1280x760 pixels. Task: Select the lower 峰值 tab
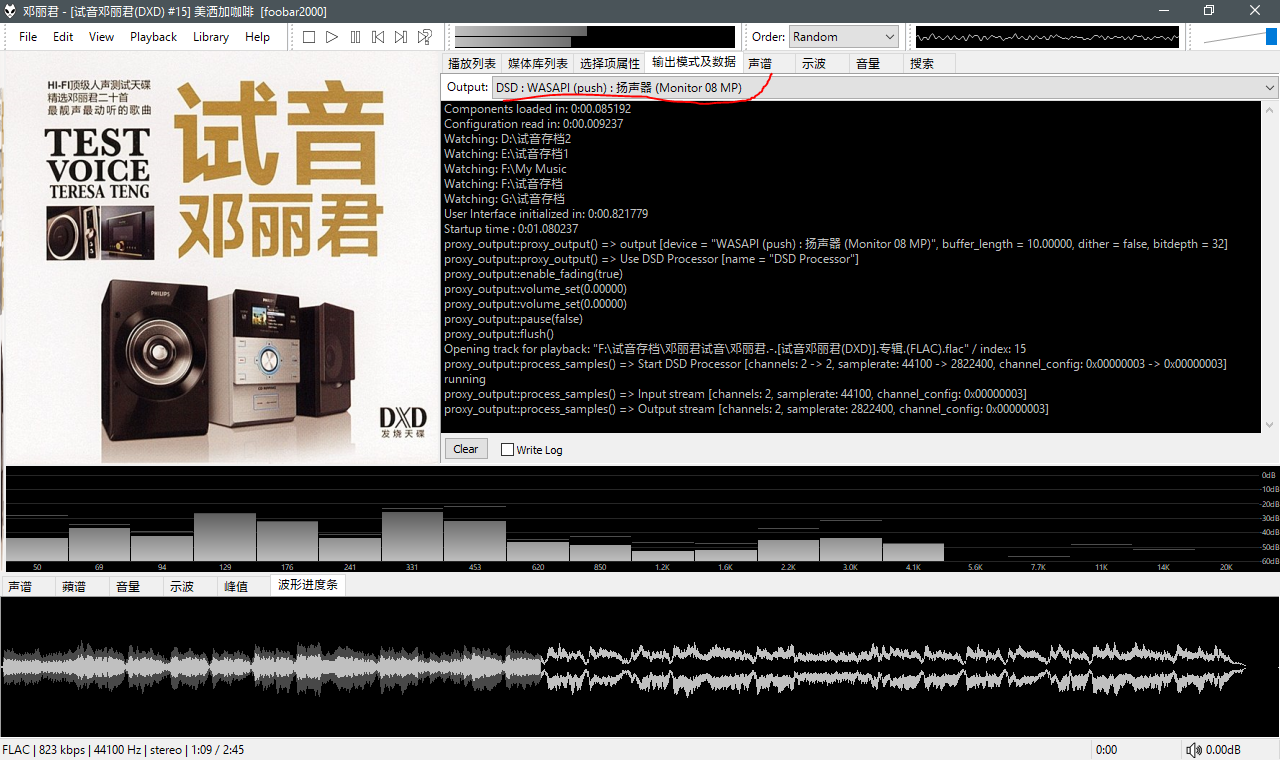[236, 586]
